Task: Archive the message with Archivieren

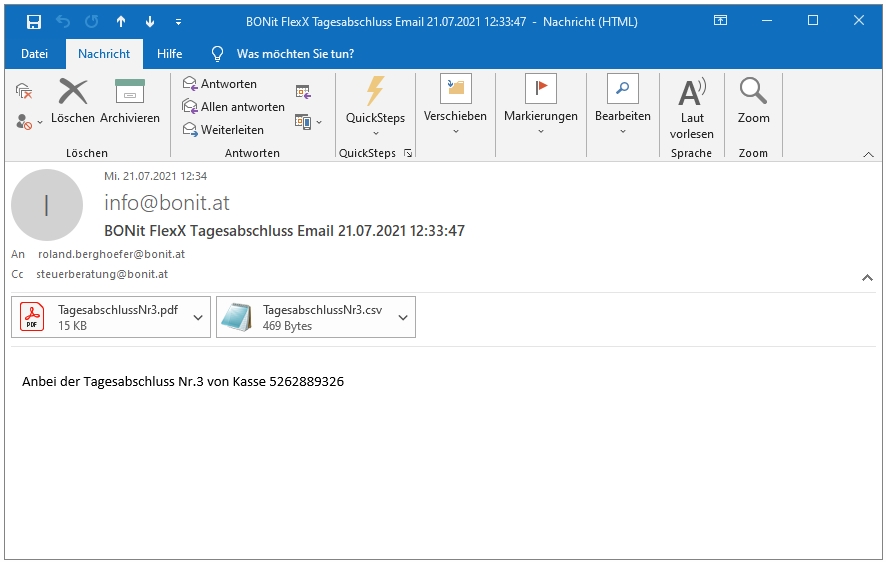Action: (x=130, y=101)
